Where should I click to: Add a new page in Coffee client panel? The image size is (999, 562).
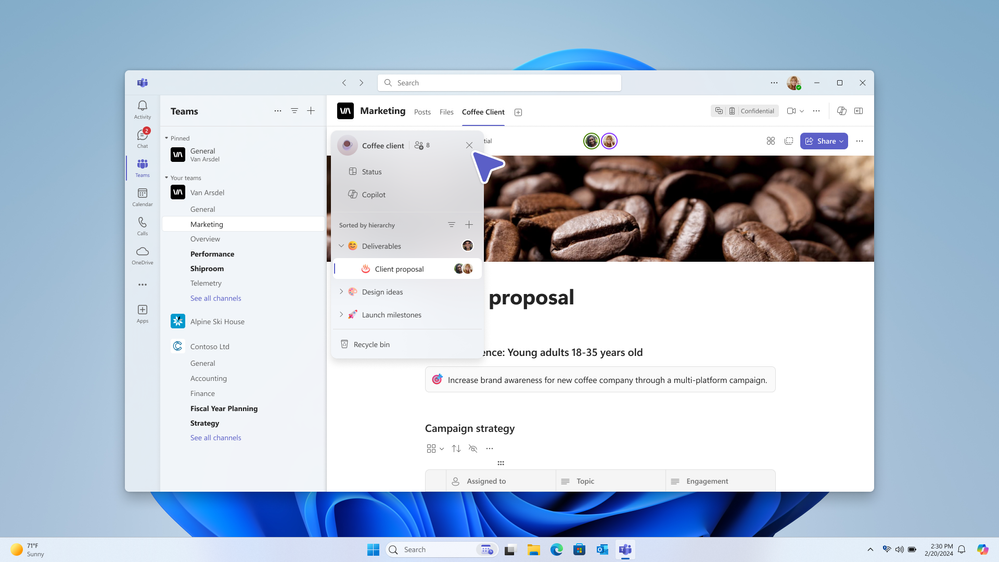point(469,224)
